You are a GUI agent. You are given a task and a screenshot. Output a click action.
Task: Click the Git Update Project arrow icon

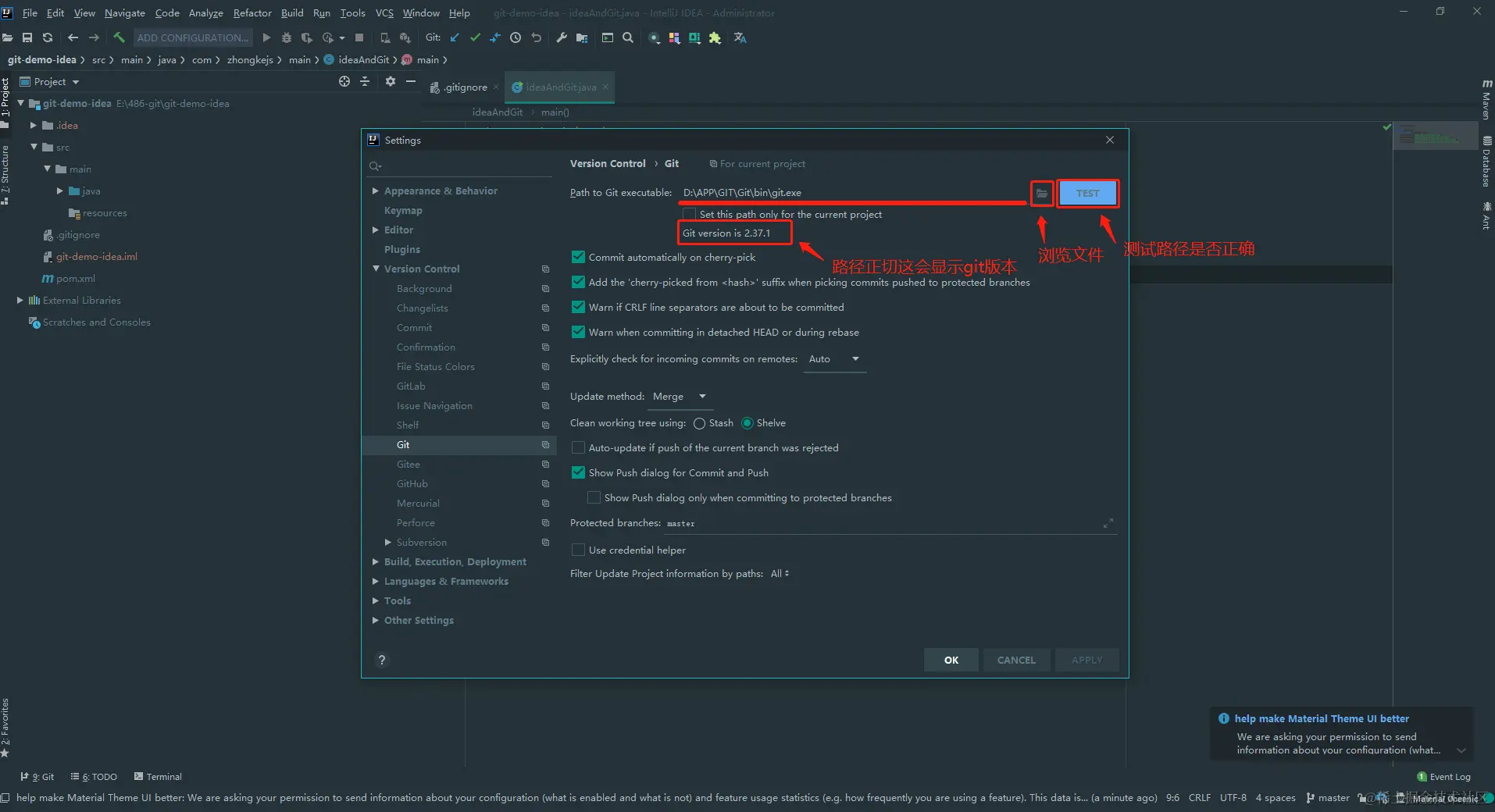coord(455,37)
